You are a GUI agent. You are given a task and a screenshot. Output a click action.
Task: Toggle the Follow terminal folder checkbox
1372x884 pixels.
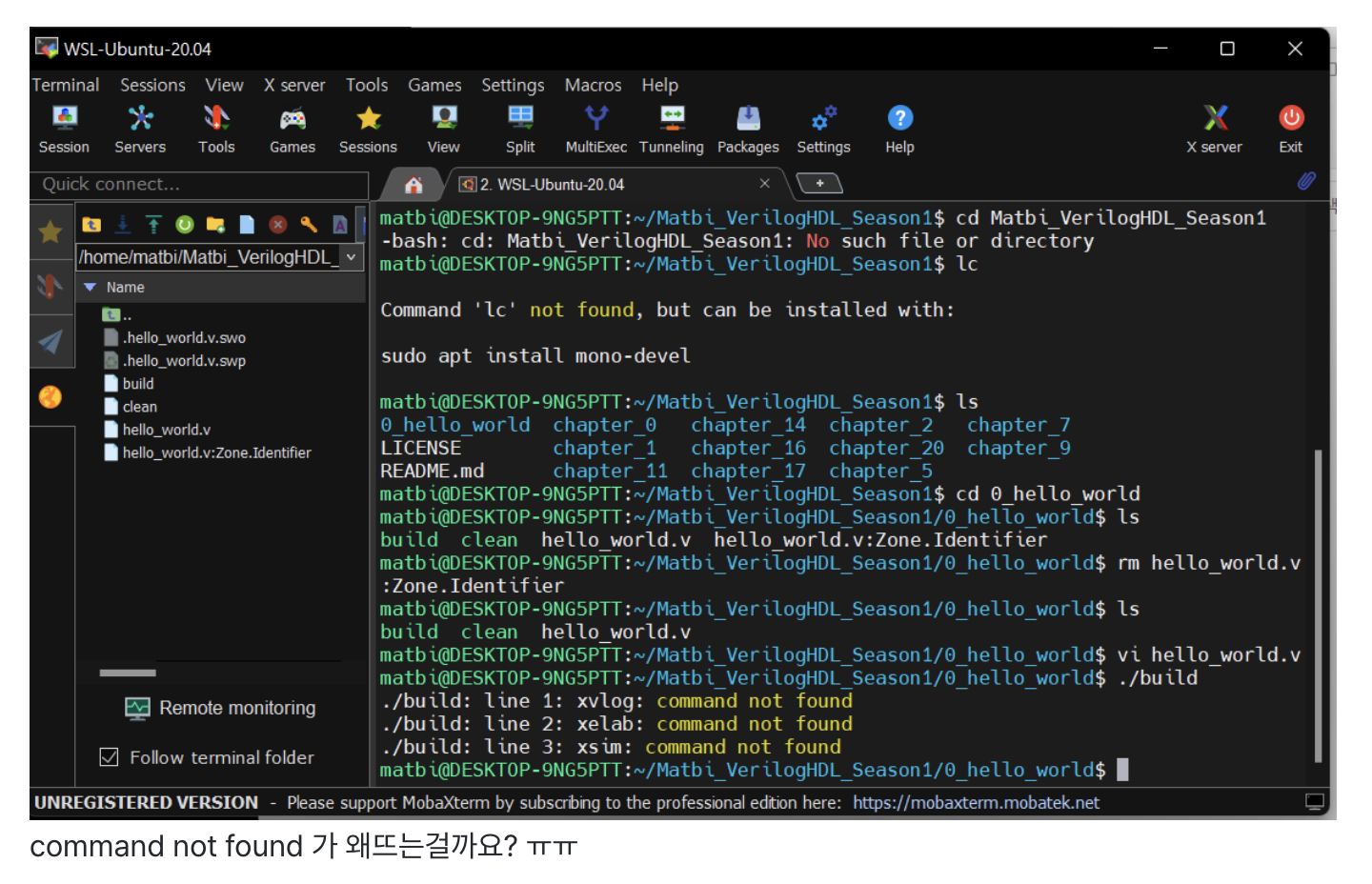tap(110, 757)
